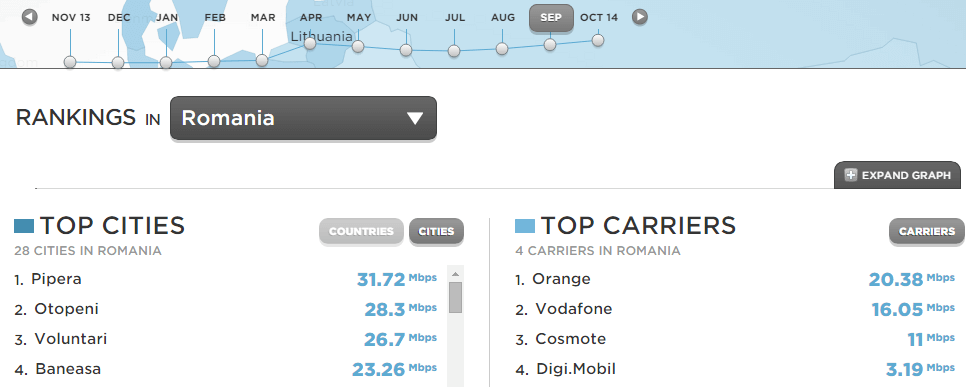Click the JAN timeline data point
The height and width of the screenshot is (387, 966).
[166, 63]
